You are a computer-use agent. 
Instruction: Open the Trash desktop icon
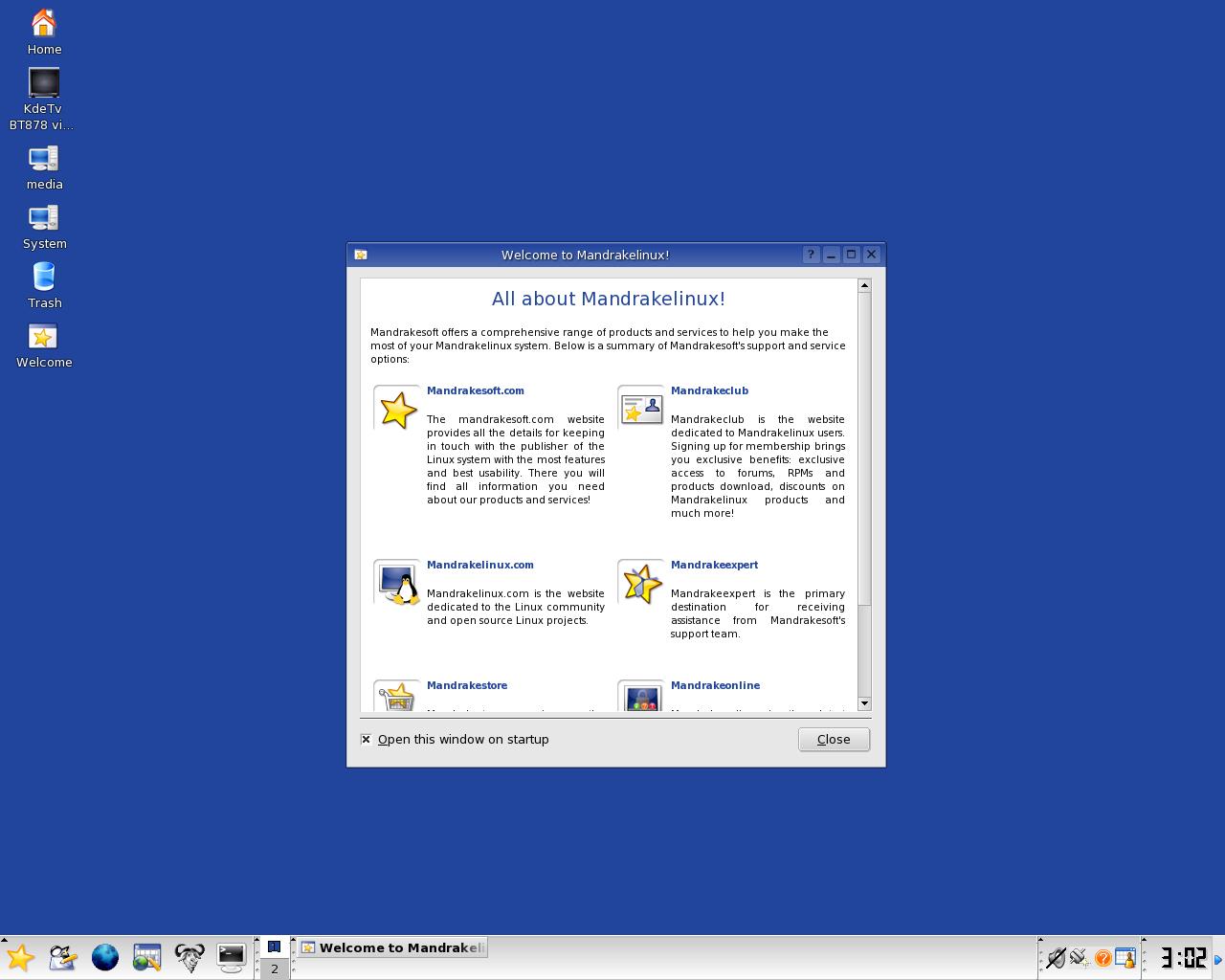tap(44, 286)
